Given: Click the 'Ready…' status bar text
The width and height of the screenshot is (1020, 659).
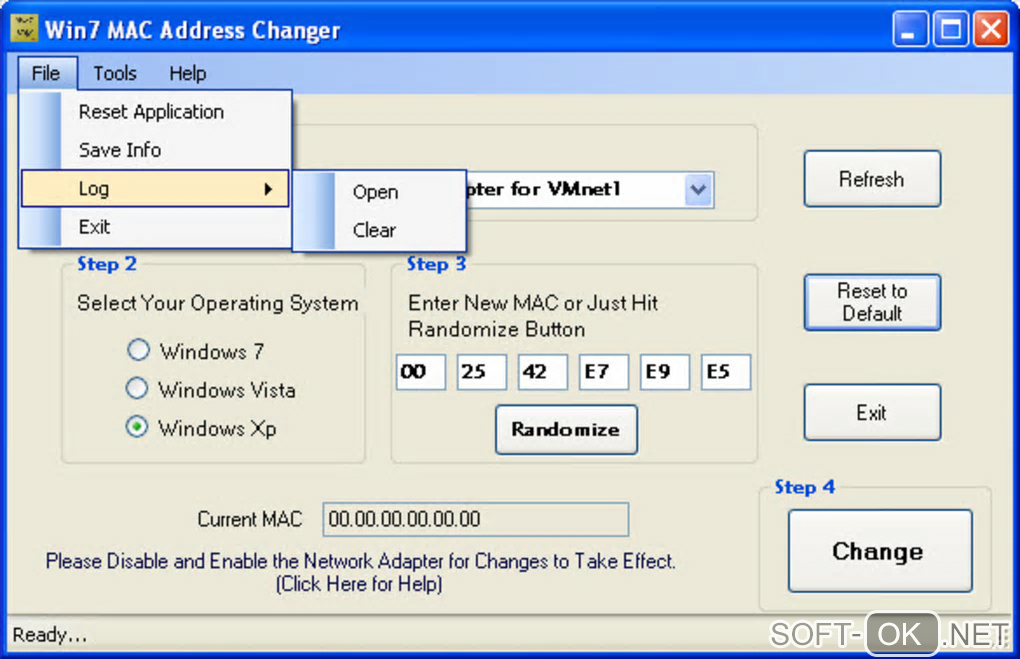Looking at the screenshot, I should 49,634.
